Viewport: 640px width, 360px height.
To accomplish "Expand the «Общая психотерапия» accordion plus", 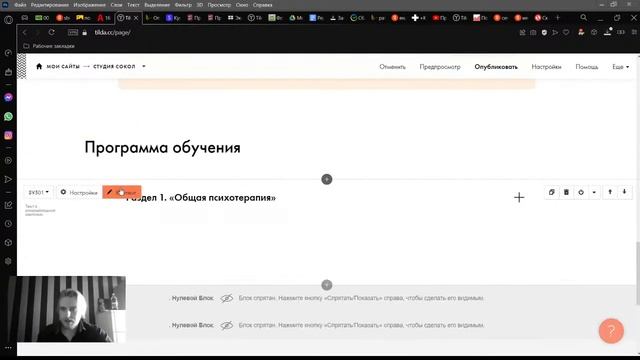I will pyautogui.click(x=519, y=198).
